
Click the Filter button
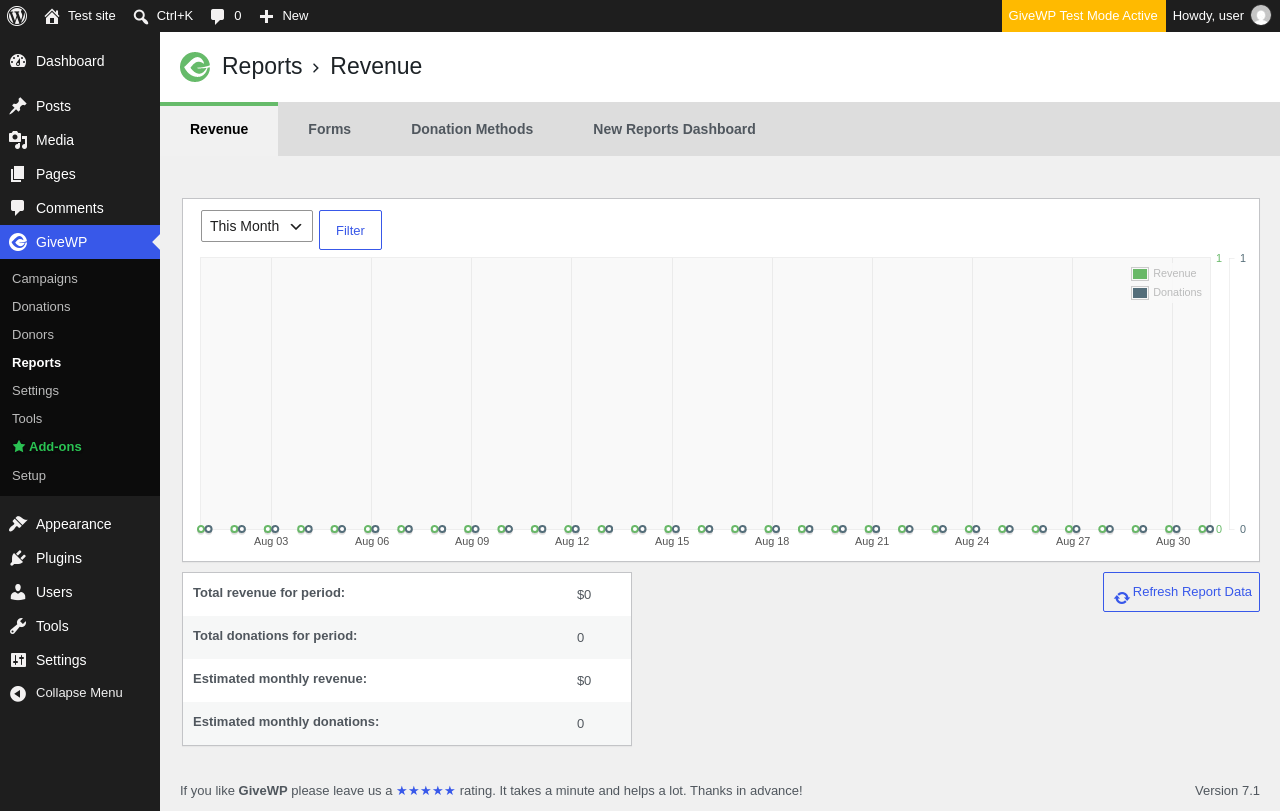[350, 230]
